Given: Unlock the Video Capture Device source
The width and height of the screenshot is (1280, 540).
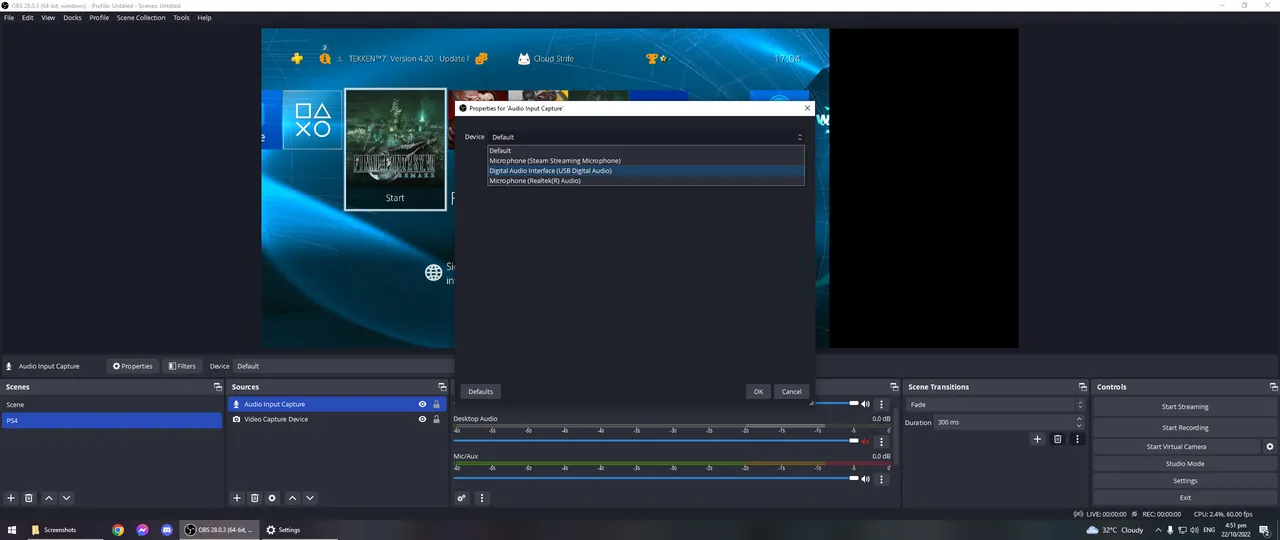Looking at the screenshot, I should (436, 419).
